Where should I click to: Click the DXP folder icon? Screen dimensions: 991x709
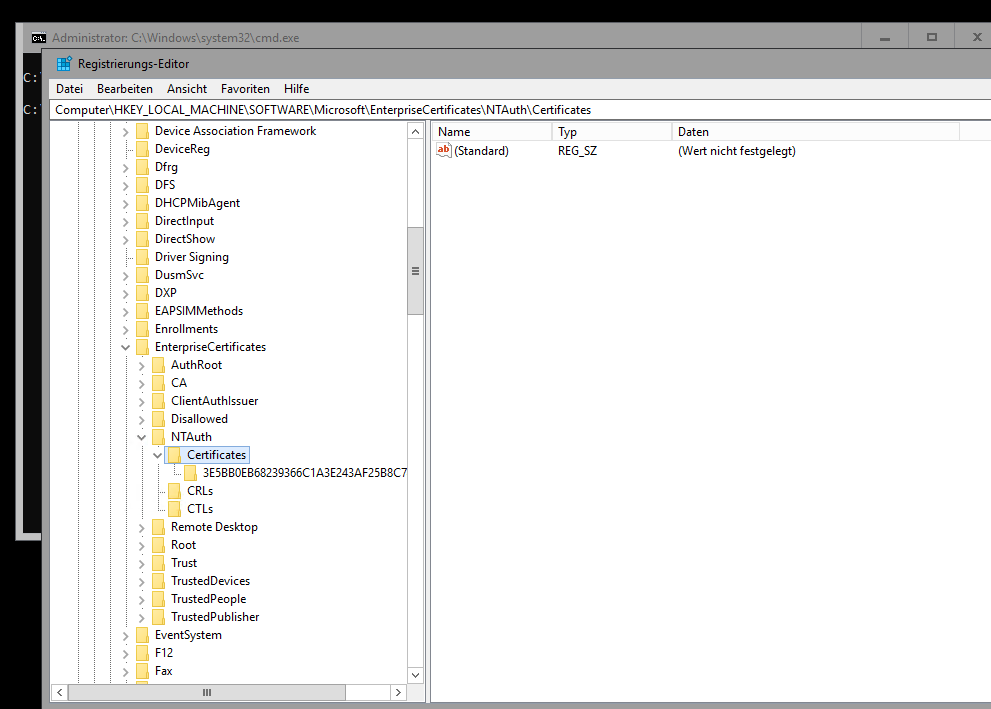(x=143, y=293)
